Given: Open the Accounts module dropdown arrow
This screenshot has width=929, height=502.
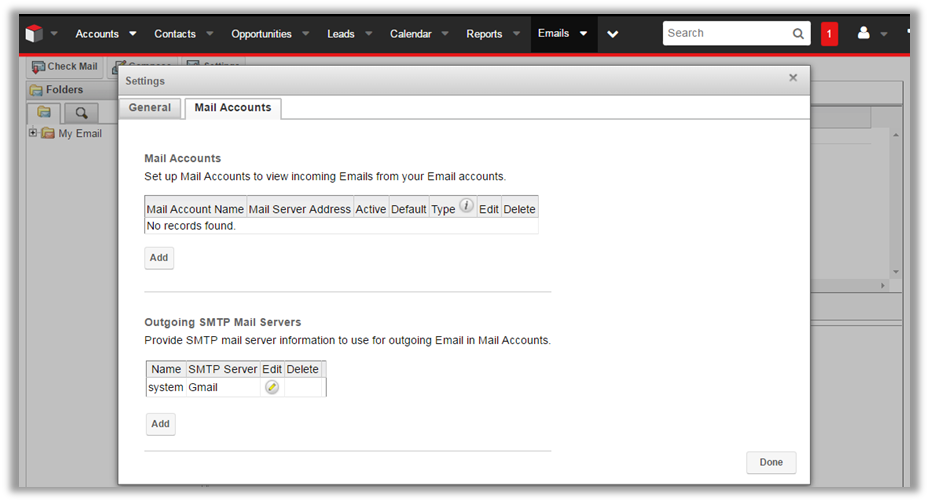Looking at the screenshot, I should point(133,34).
